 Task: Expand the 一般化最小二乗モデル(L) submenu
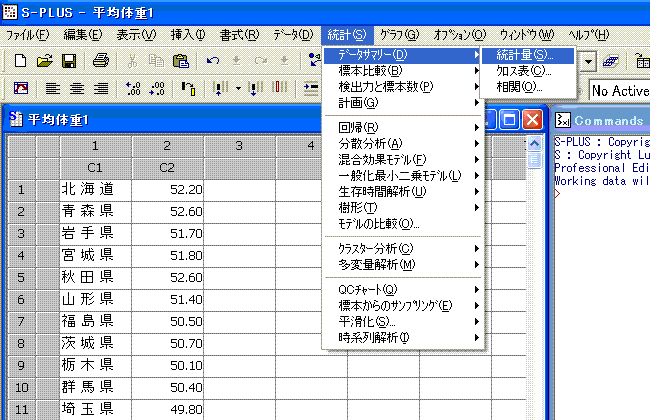coord(403,175)
